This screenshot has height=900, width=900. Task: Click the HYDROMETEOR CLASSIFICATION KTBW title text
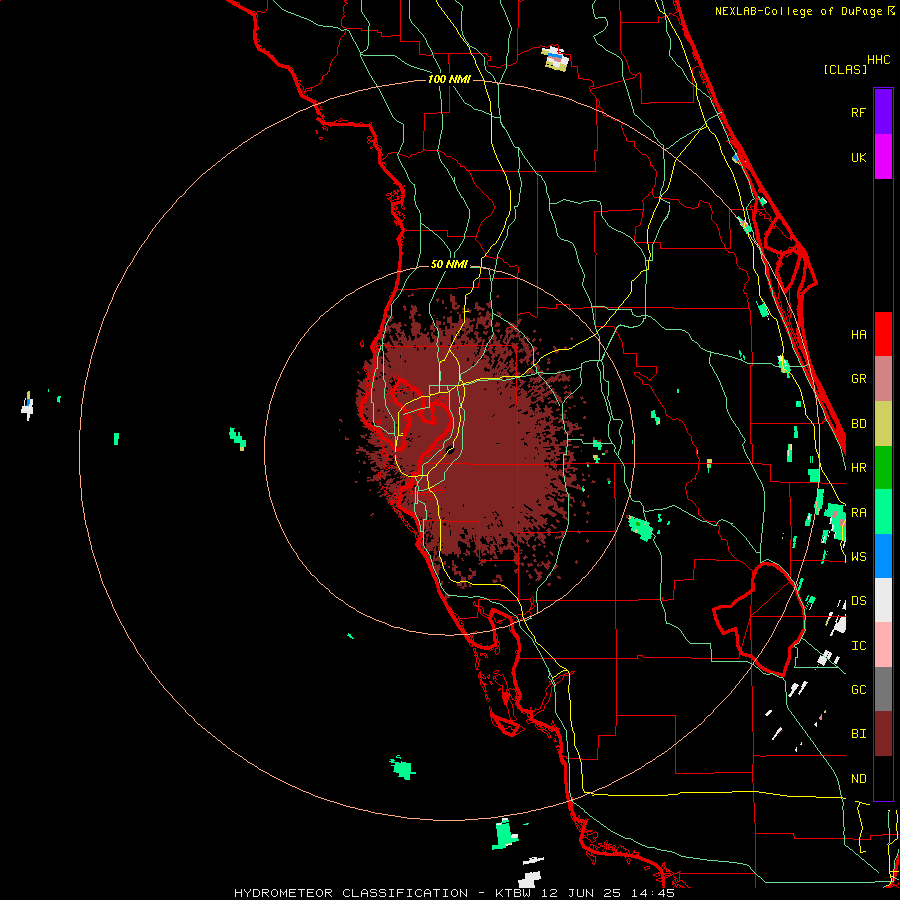click(x=454, y=893)
